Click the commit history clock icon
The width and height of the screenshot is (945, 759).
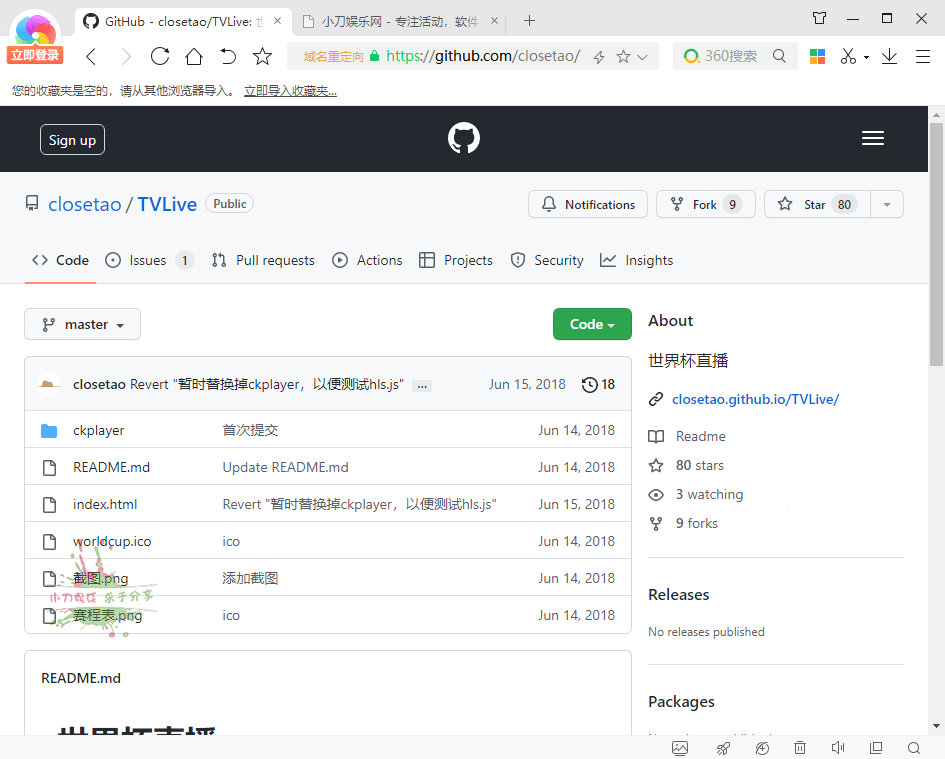[x=590, y=385]
